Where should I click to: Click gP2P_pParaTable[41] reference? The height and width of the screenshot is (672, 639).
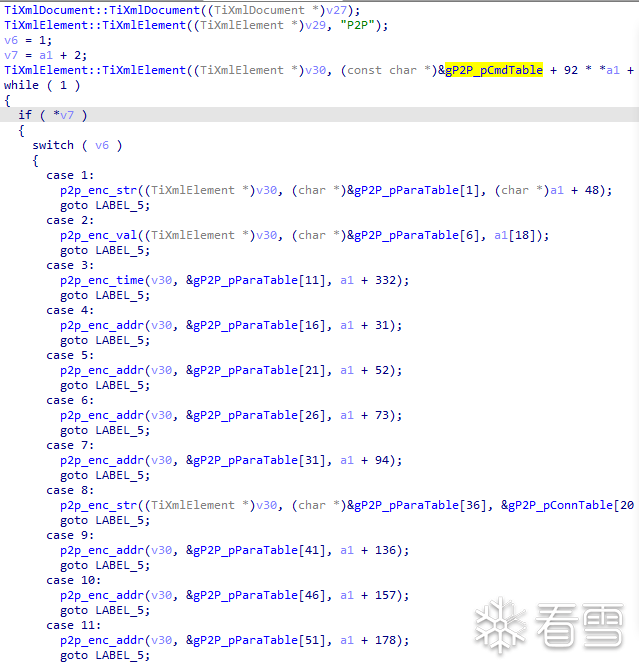(x=258, y=550)
